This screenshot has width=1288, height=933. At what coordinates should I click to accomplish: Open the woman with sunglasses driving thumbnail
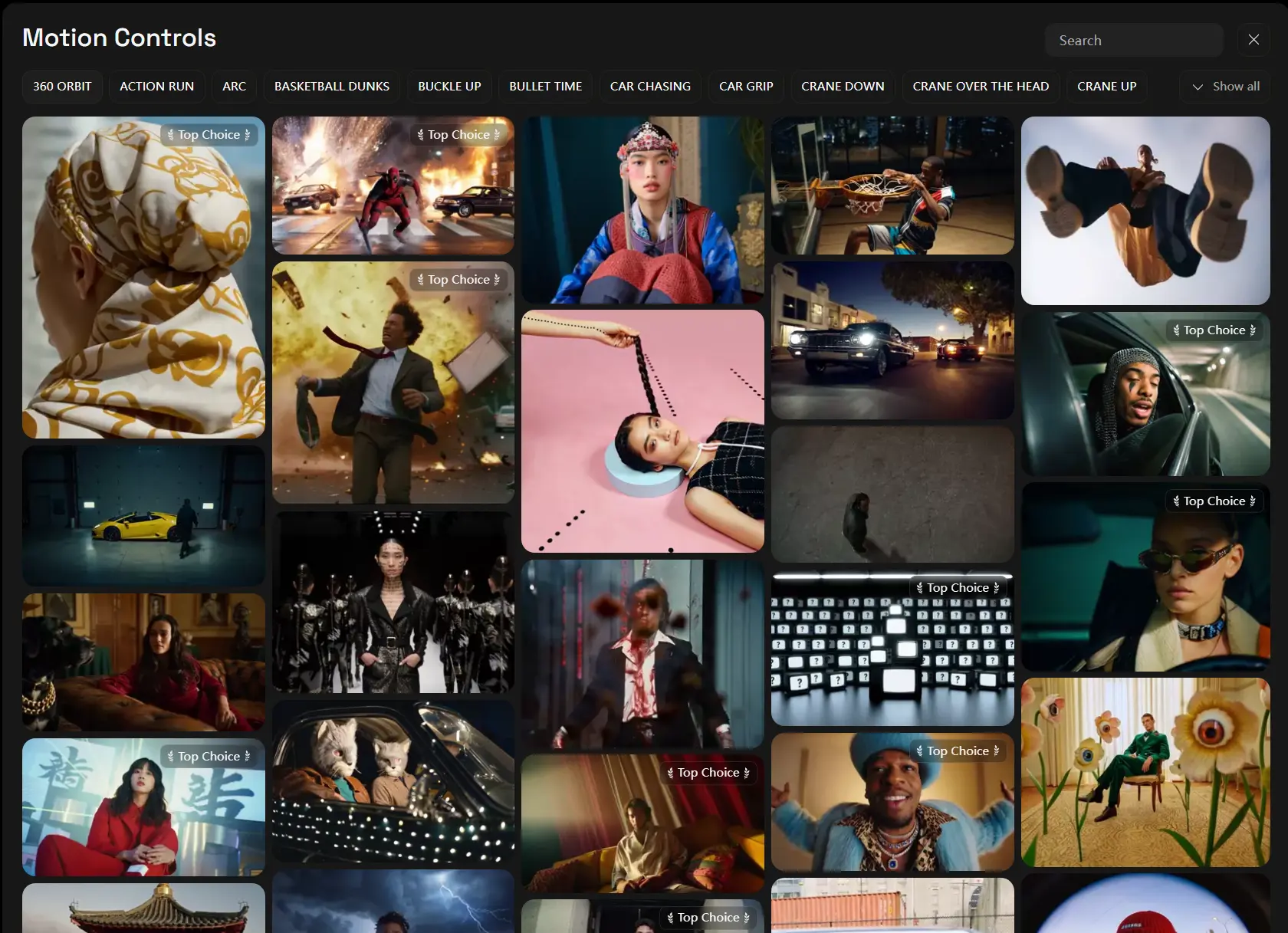point(1145,577)
